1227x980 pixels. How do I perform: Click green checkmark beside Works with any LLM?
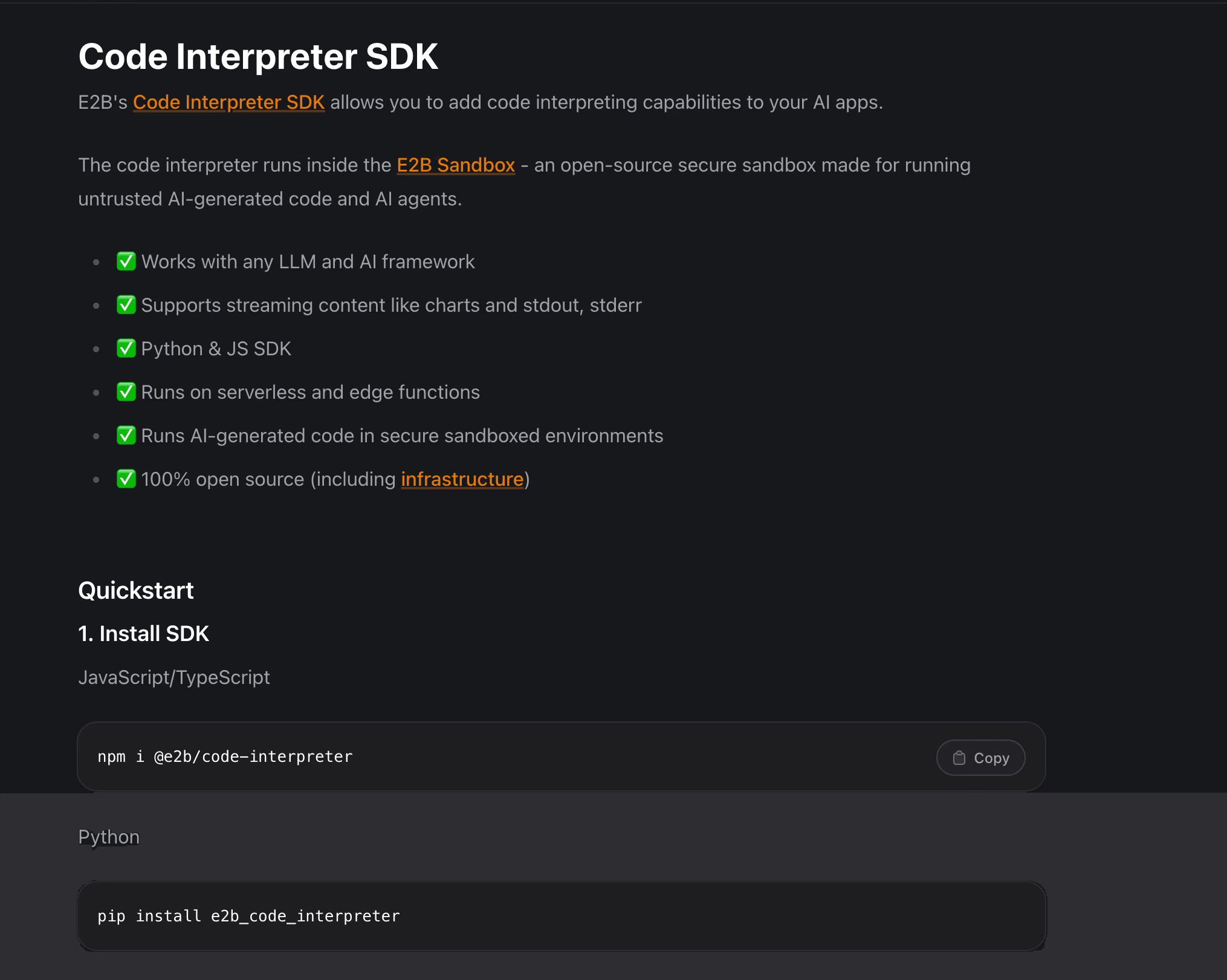coord(126,262)
